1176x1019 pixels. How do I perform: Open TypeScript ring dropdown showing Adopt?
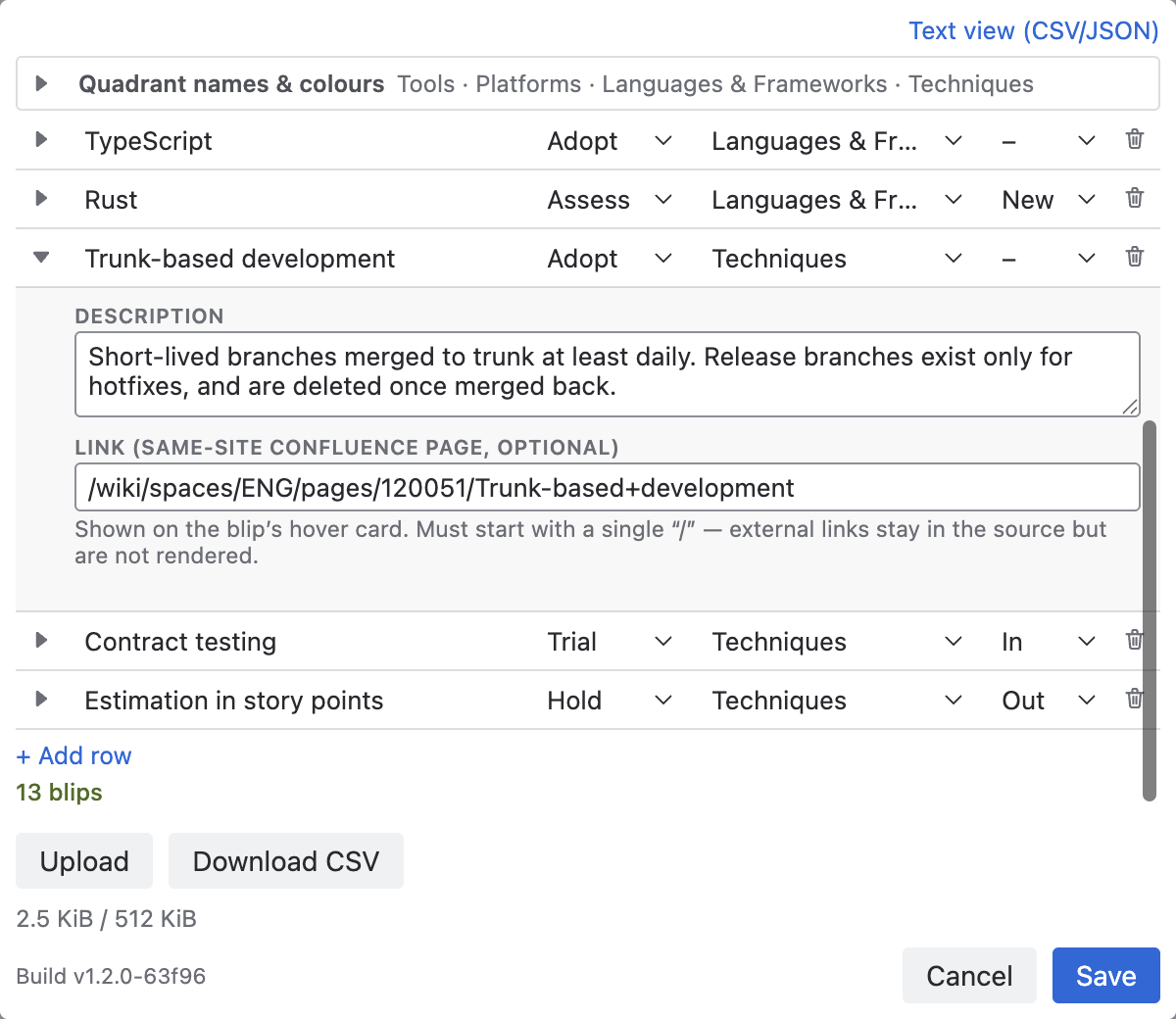610,141
